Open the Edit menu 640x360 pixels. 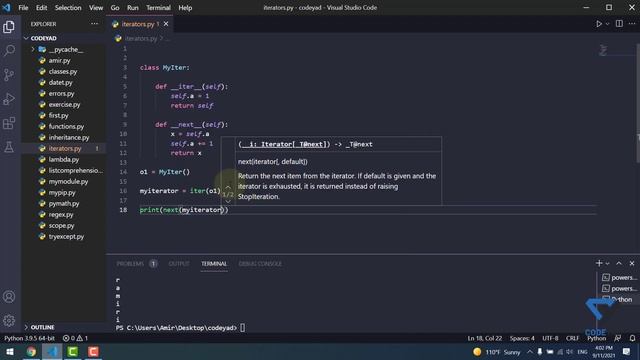tap(41, 8)
